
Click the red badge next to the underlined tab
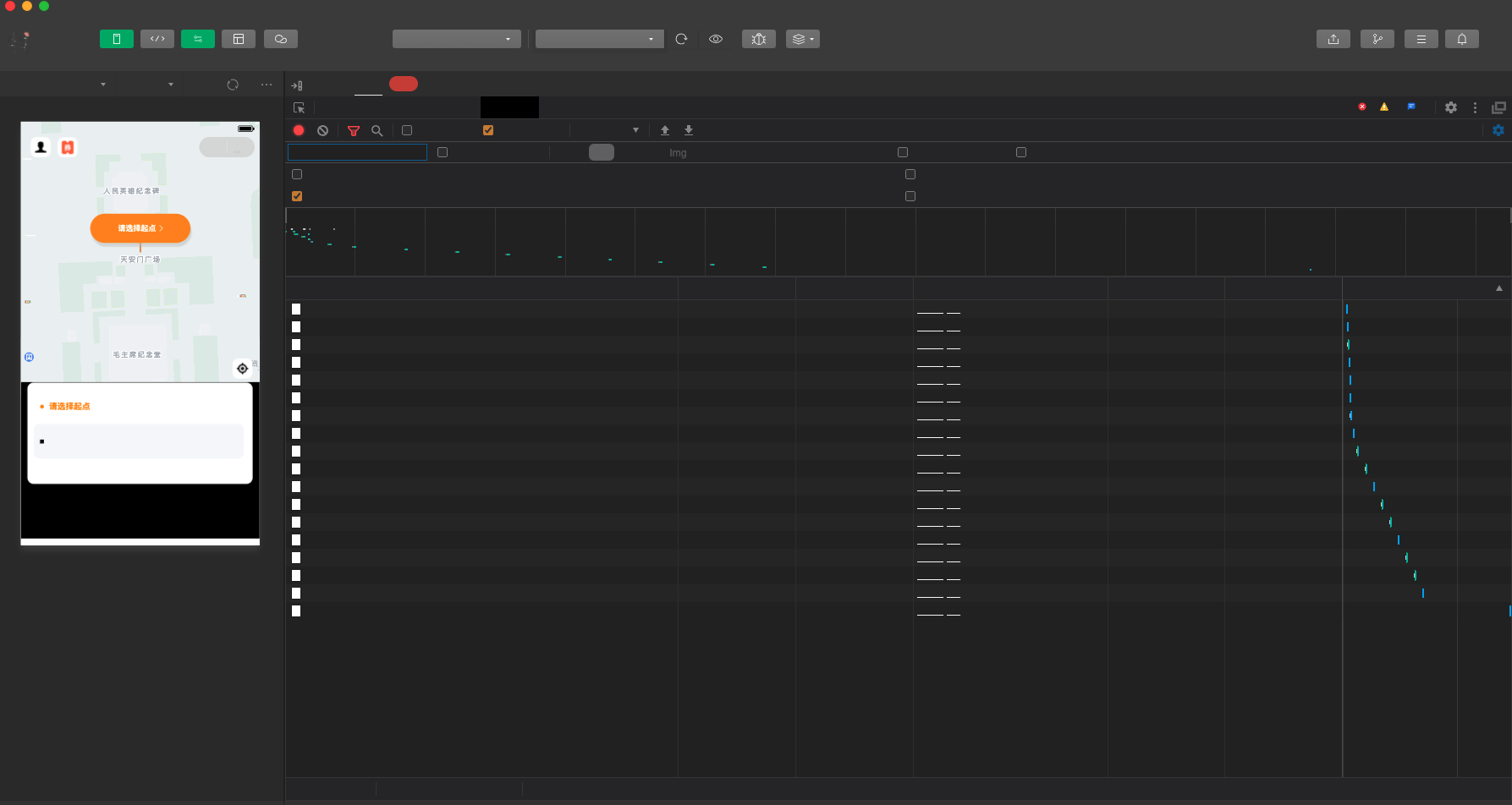pyautogui.click(x=404, y=84)
